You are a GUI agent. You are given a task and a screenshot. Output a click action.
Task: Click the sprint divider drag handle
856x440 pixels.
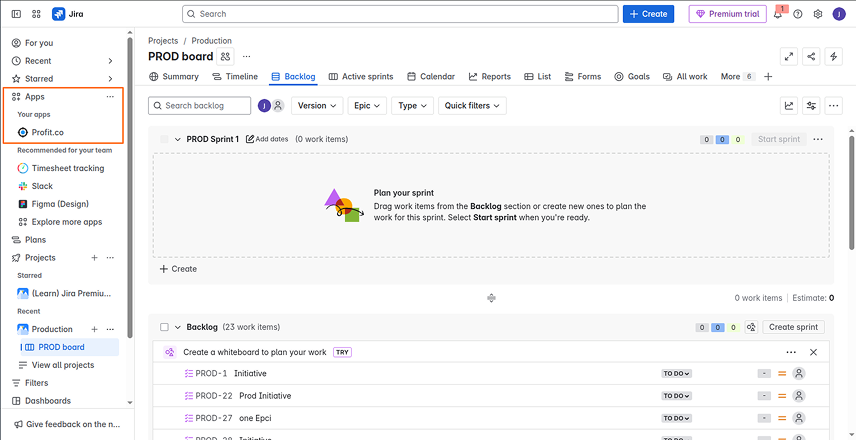[491, 298]
